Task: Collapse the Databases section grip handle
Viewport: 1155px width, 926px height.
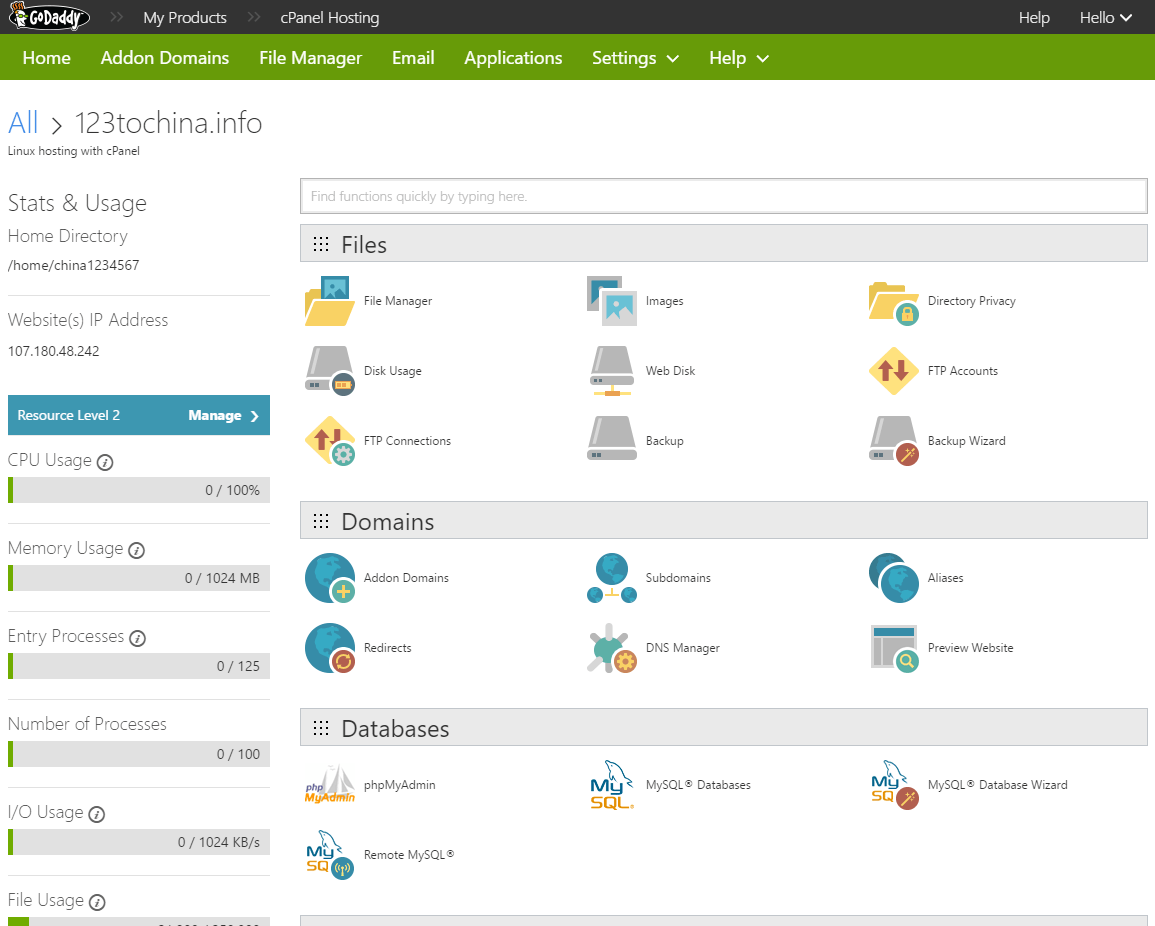Action: point(321,729)
